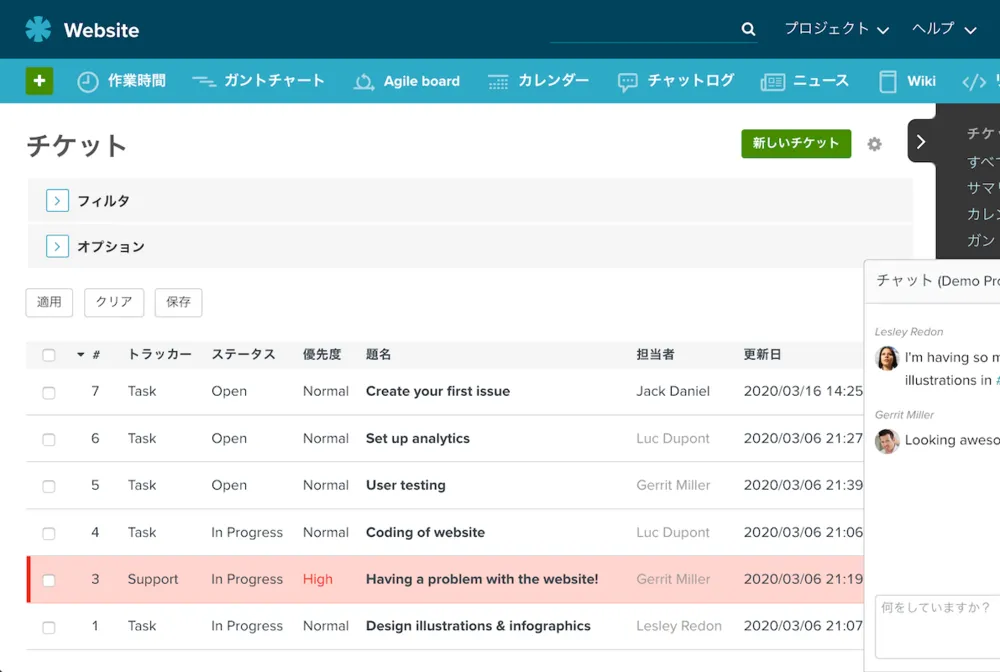Click the ニュース newspaper icon

(x=772, y=82)
